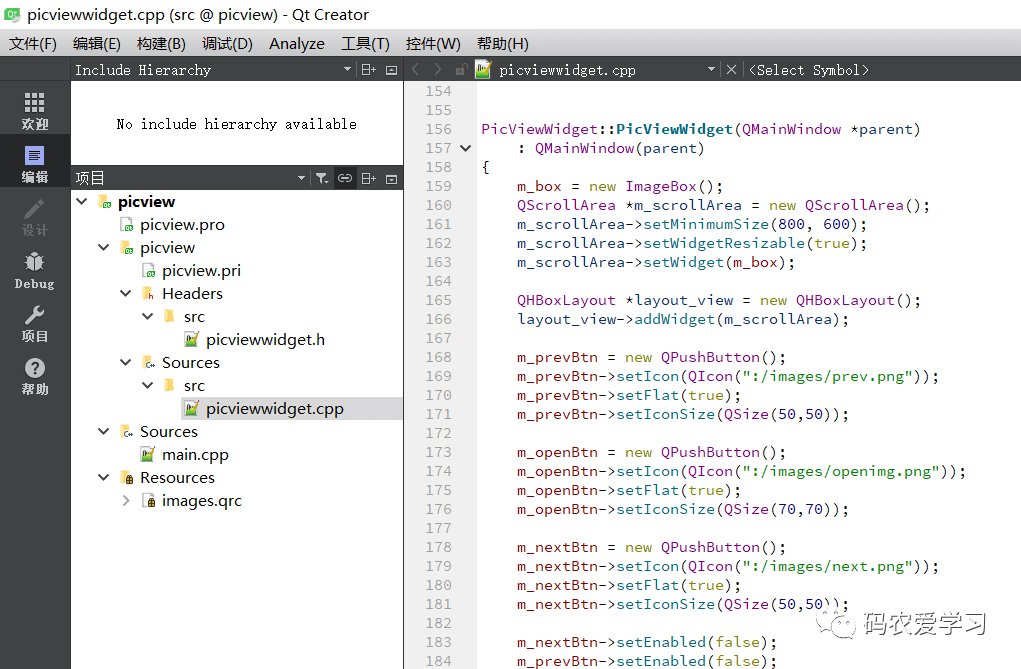
Task: Click the QHBoxLayout *layout_view declaration line
Action: (719, 300)
